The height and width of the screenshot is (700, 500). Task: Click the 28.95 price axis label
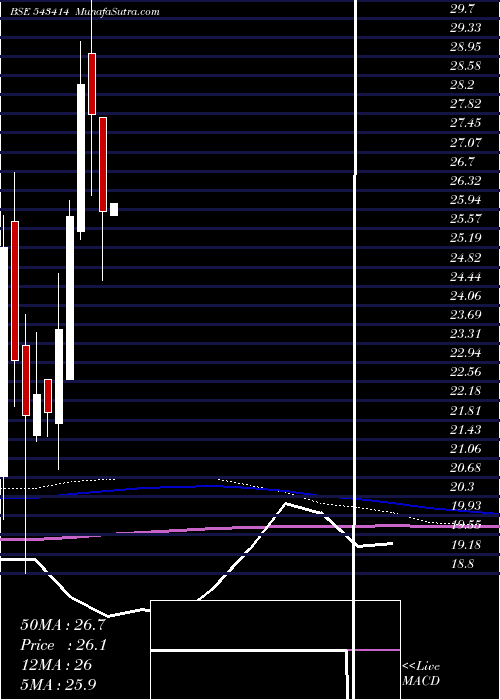(x=466, y=46)
